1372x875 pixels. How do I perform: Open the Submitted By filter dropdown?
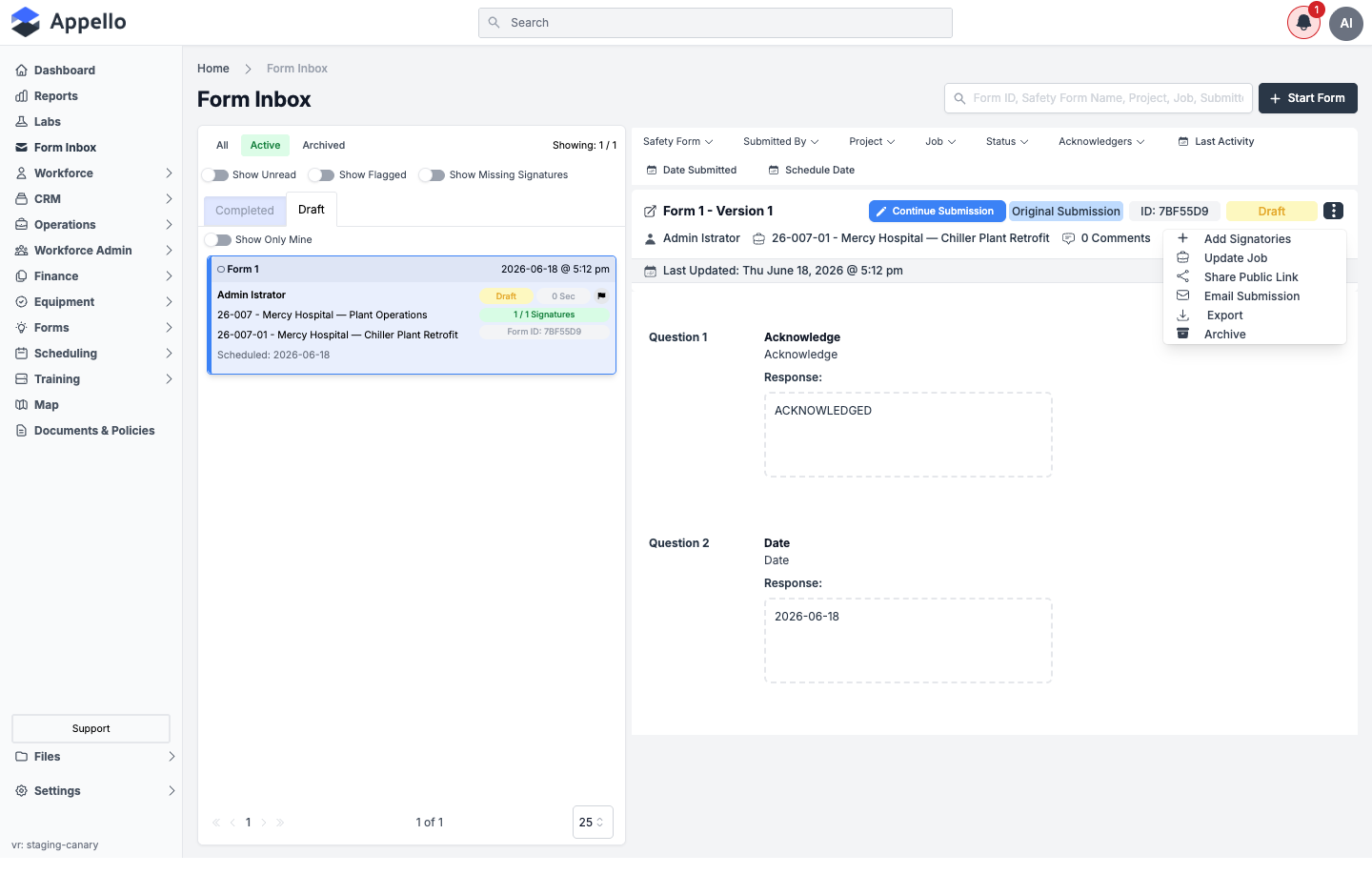tap(780, 142)
